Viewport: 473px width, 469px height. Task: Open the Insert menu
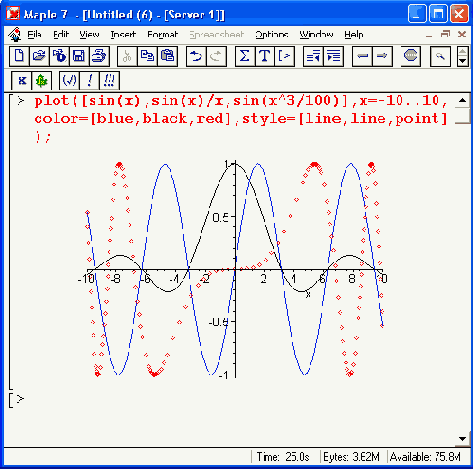click(123, 34)
